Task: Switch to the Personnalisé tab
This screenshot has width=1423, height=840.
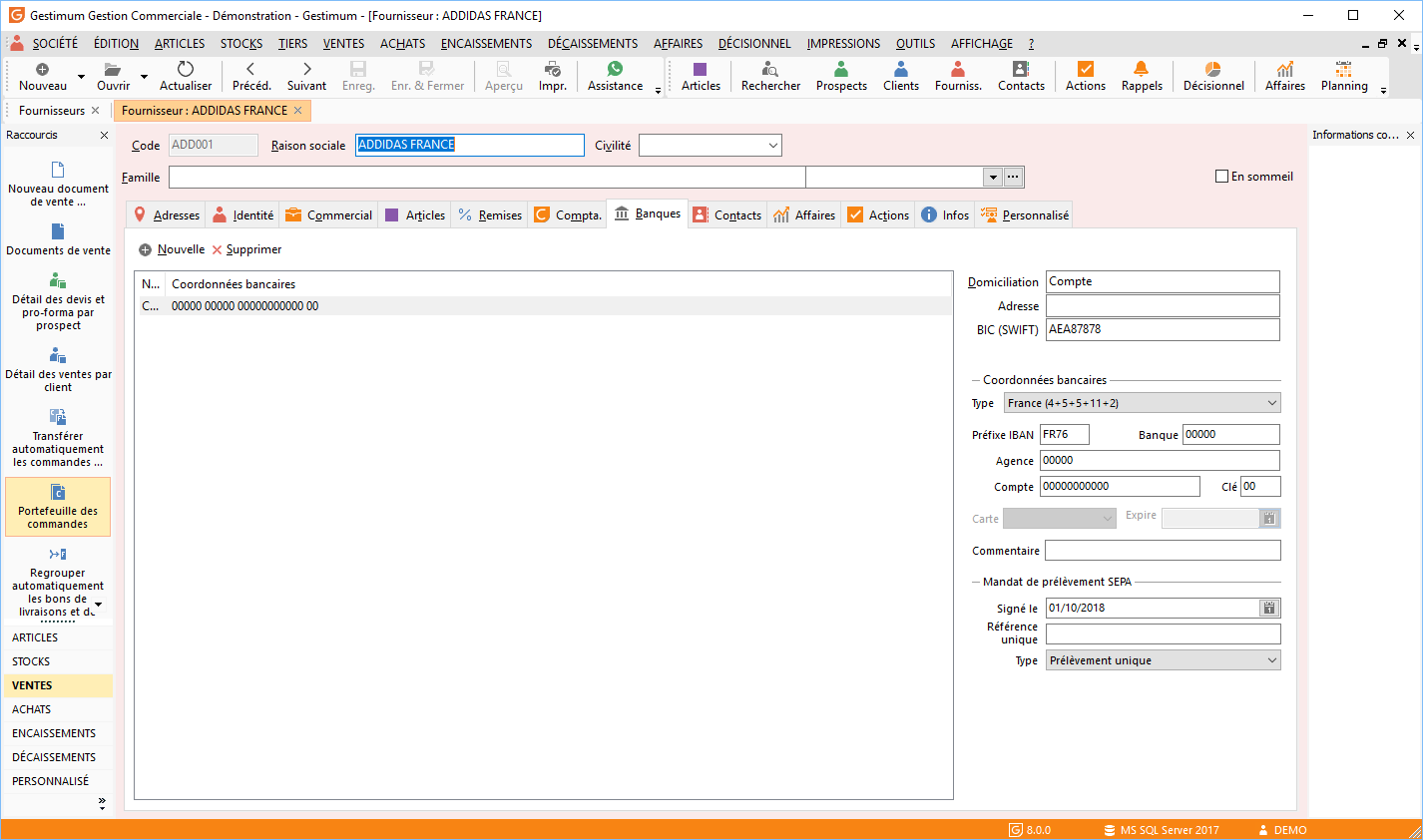Action: (1025, 214)
